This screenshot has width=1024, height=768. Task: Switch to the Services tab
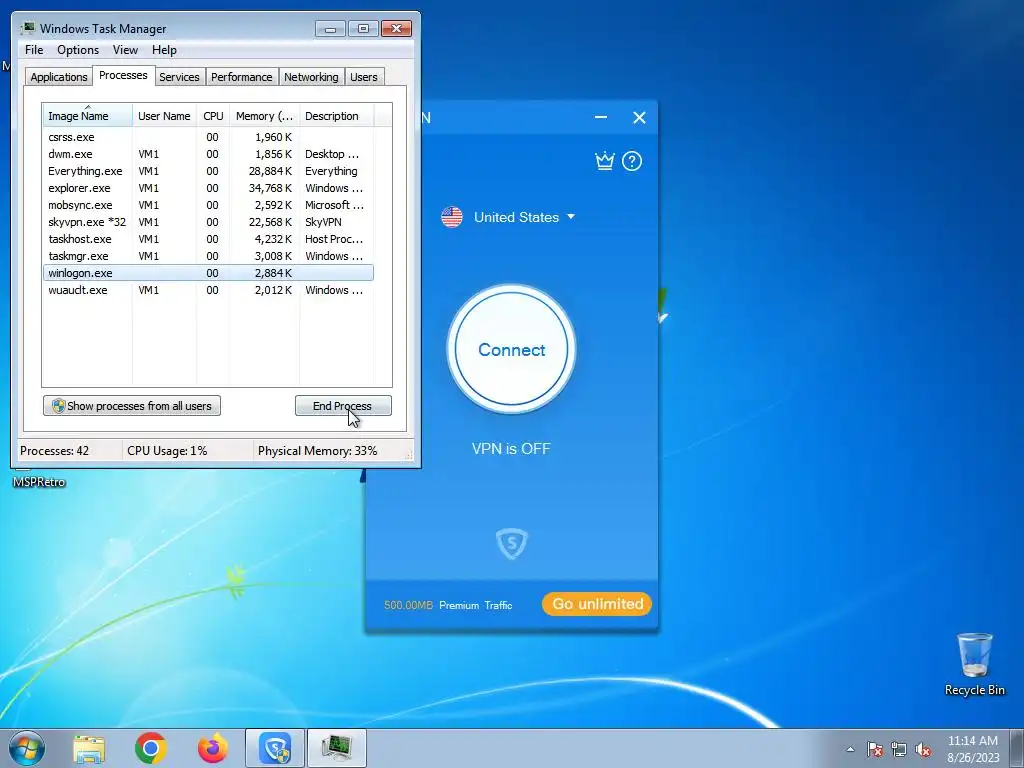[x=179, y=77]
